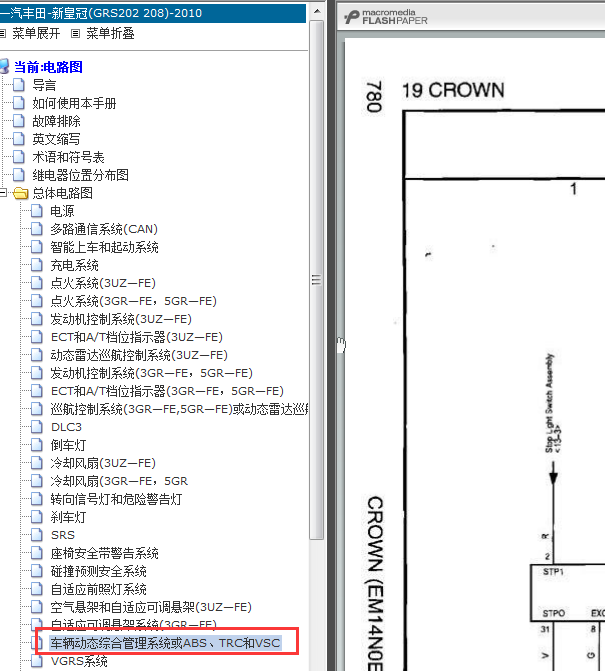Screen dimensions: 605x671
Task: Collapse all menus with 菜单折叠
Action: 110,33
